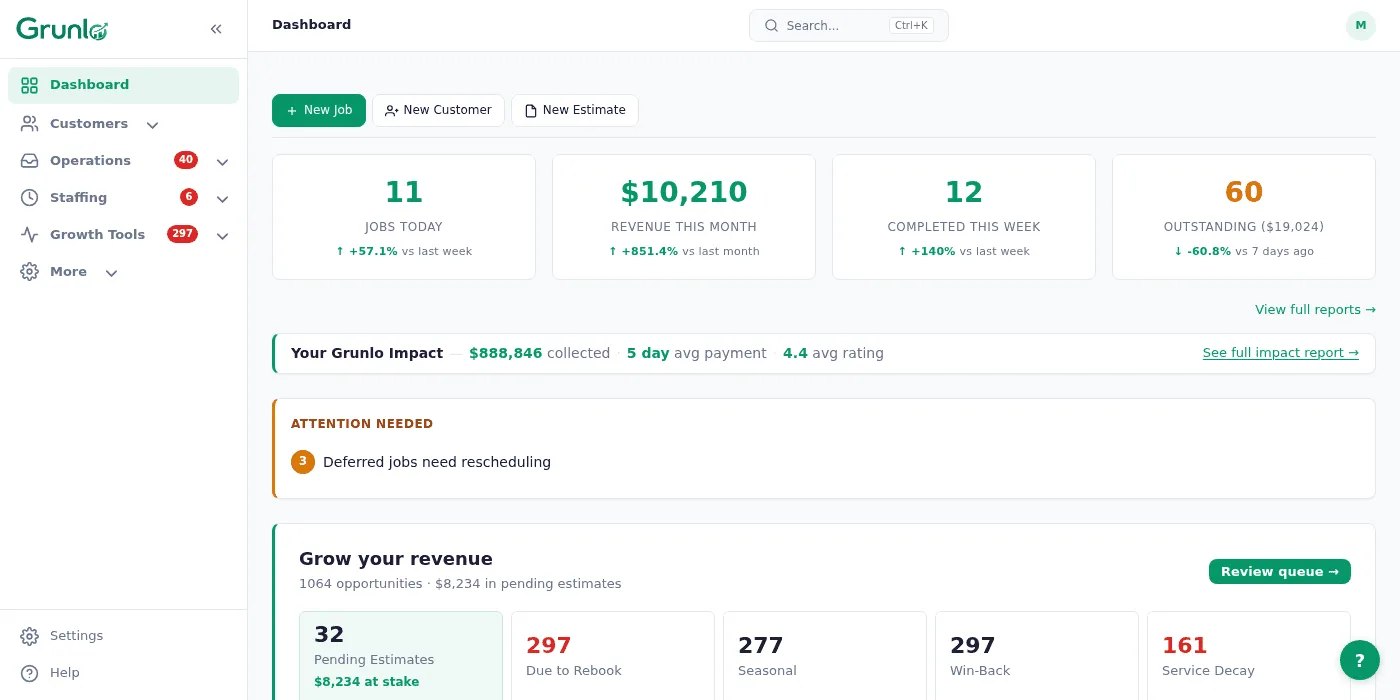The height and width of the screenshot is (700, 1400).
Task: Open the Growth Tools menu item
Action: tap(123, 235)
